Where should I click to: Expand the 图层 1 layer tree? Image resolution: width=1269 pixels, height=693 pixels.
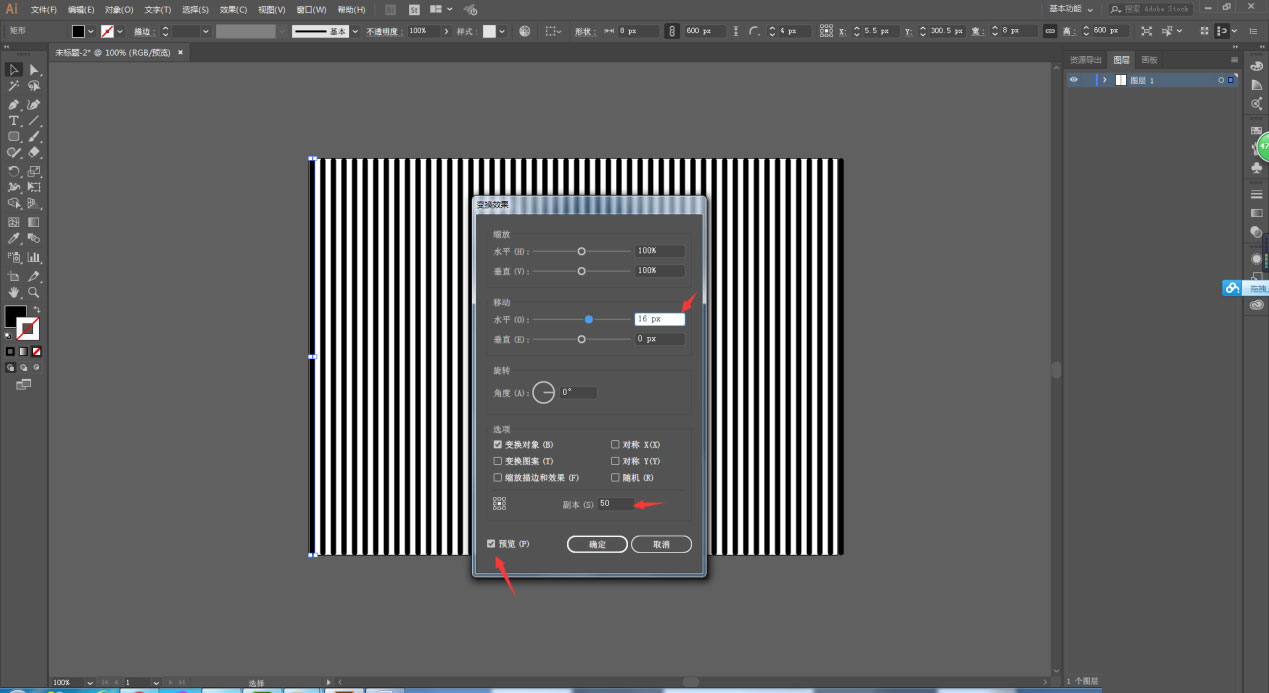pos(1104,80)
